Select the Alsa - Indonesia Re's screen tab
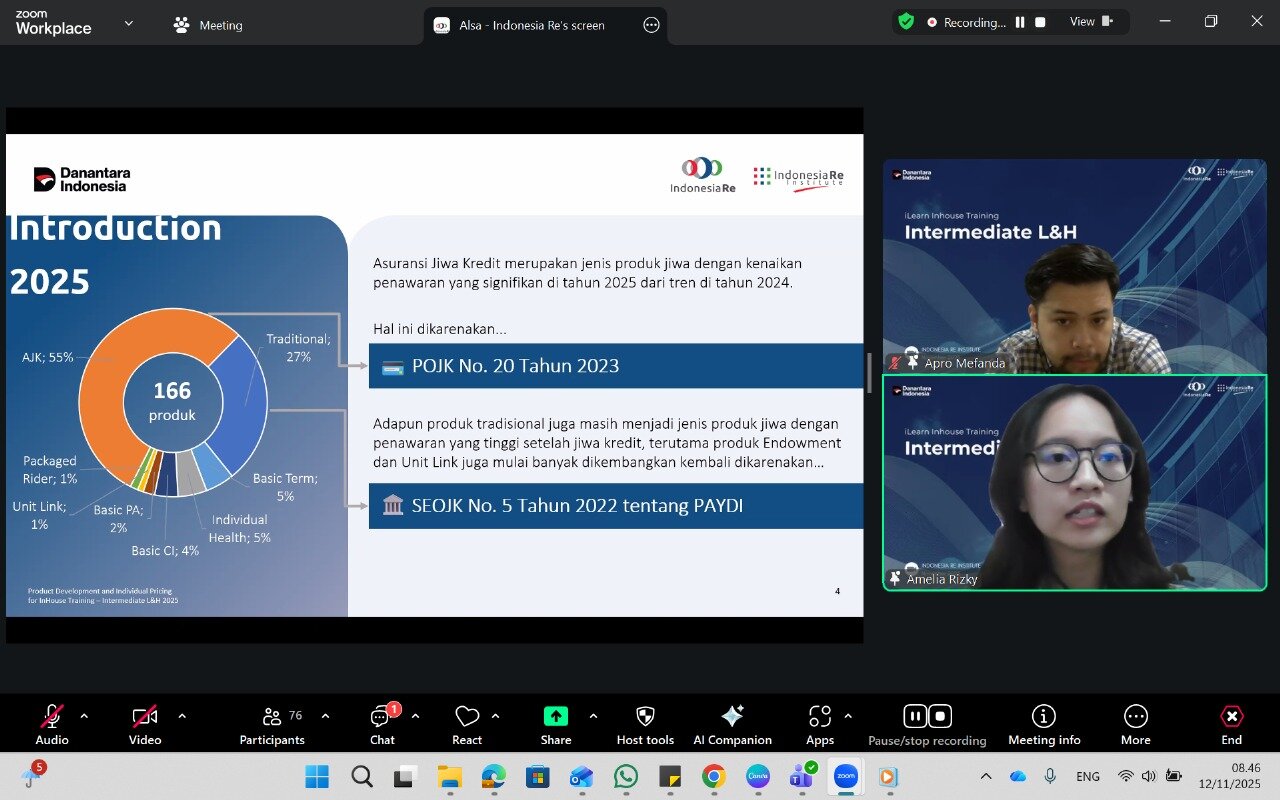This screenshot has height=800, width=1280. click(532, 25)
